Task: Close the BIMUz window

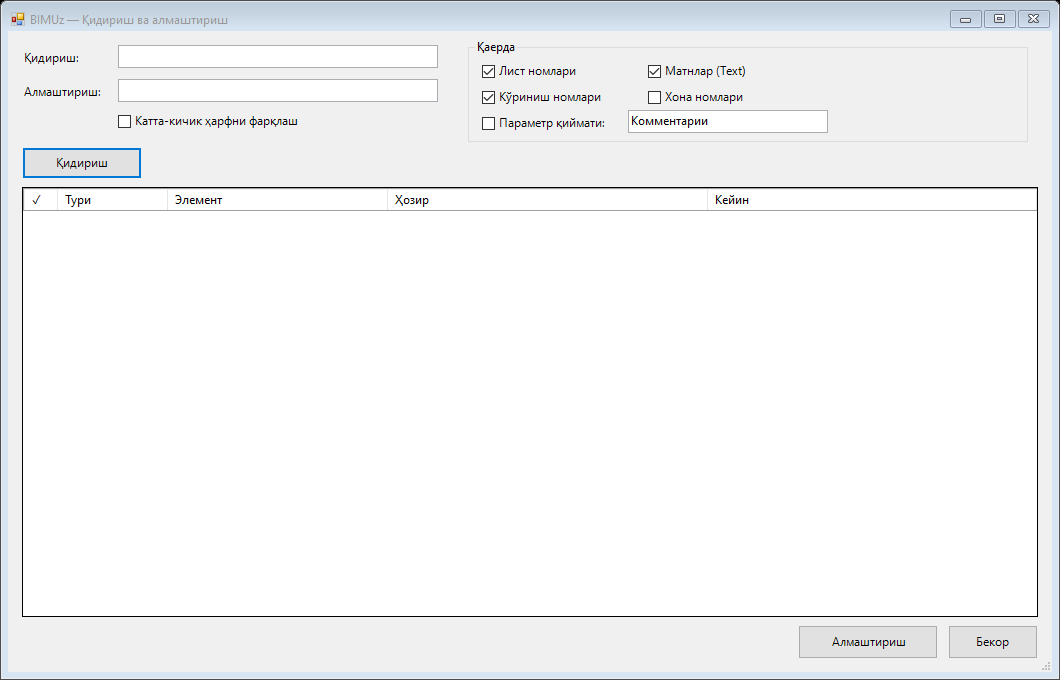Action: coord(1033,19)
